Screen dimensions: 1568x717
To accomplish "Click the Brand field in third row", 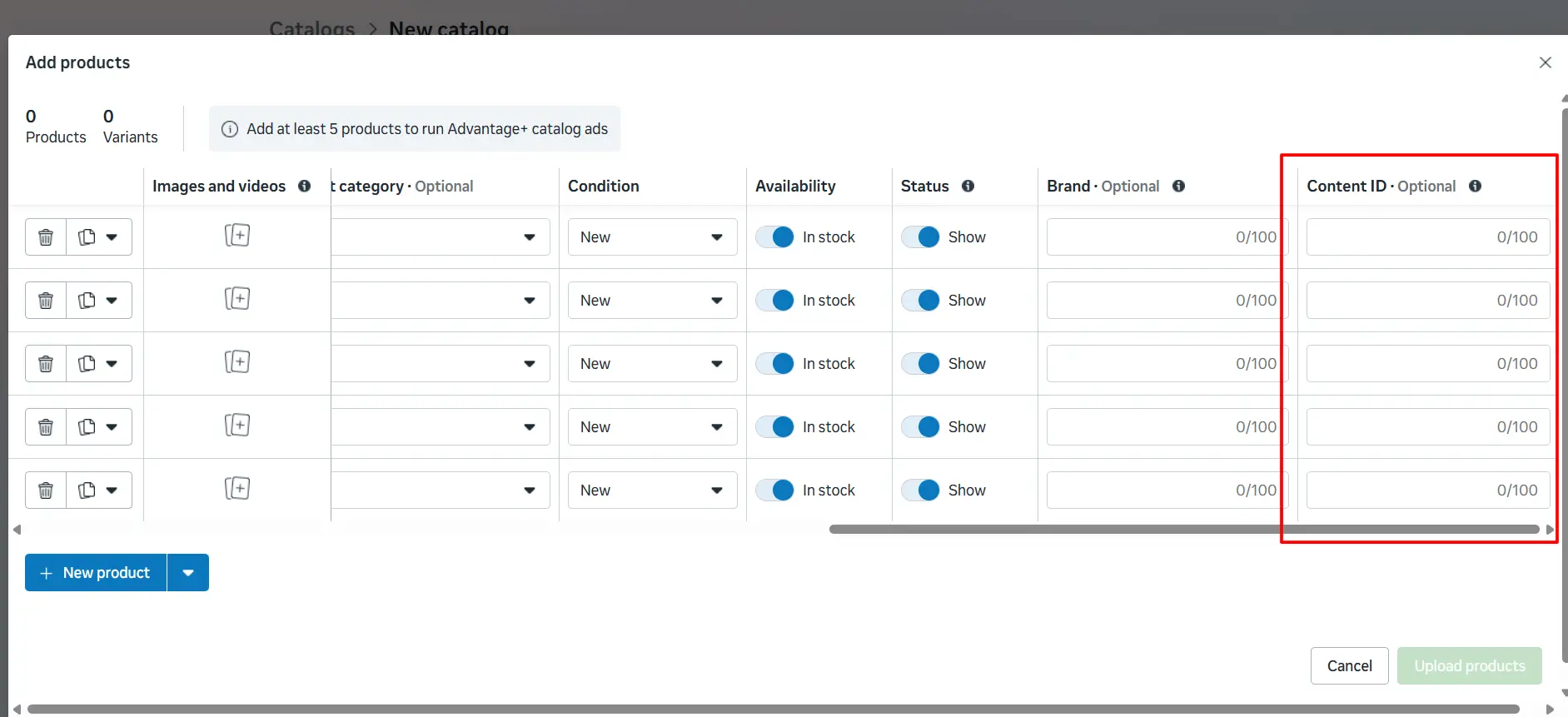I will tap(1167, 364).
